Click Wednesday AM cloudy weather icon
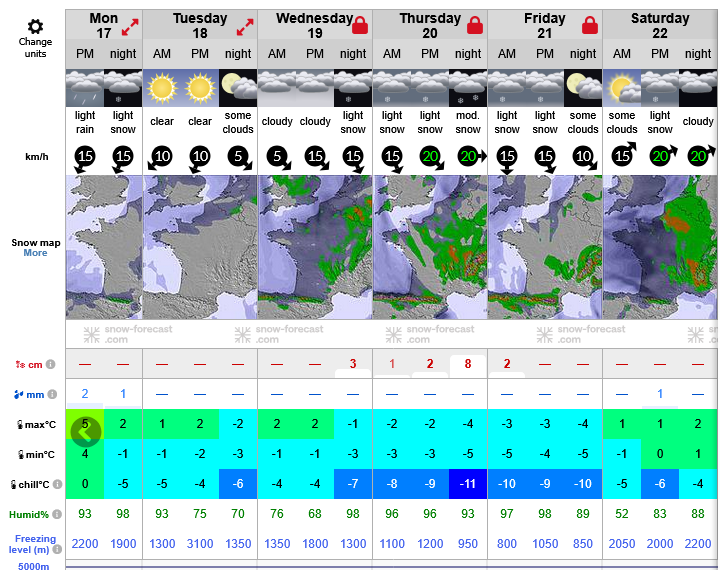This screenshot has height=570, width=720. click(277, 88)
